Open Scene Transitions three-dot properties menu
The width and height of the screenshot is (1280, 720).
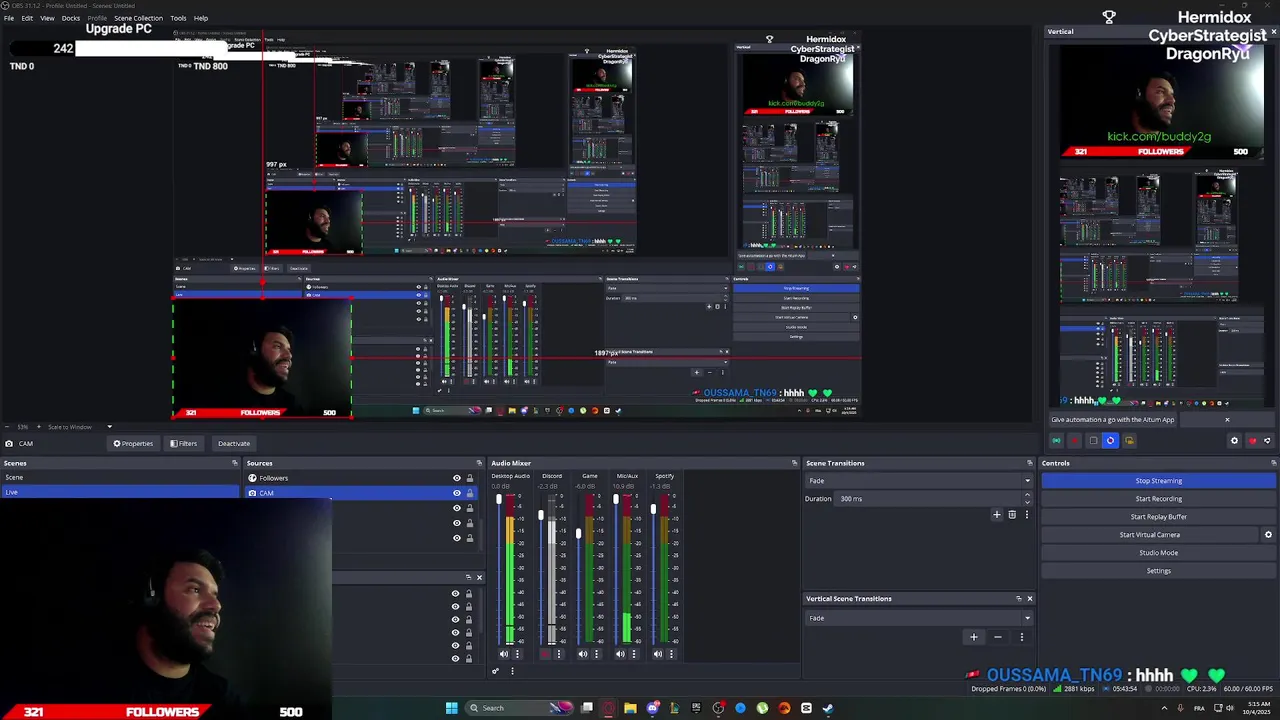tap(1026, 515)
